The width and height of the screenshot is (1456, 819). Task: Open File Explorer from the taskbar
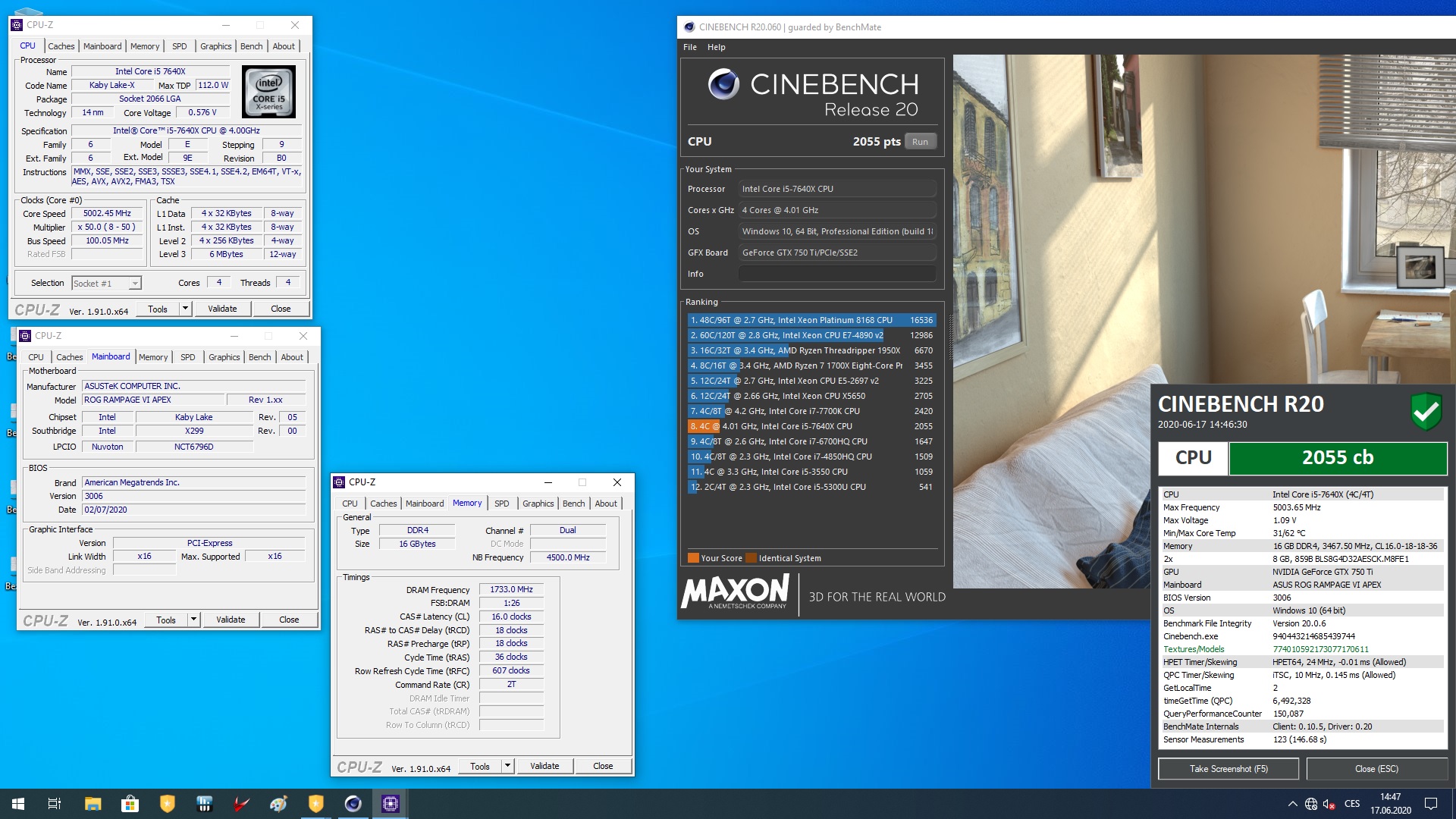93,804
